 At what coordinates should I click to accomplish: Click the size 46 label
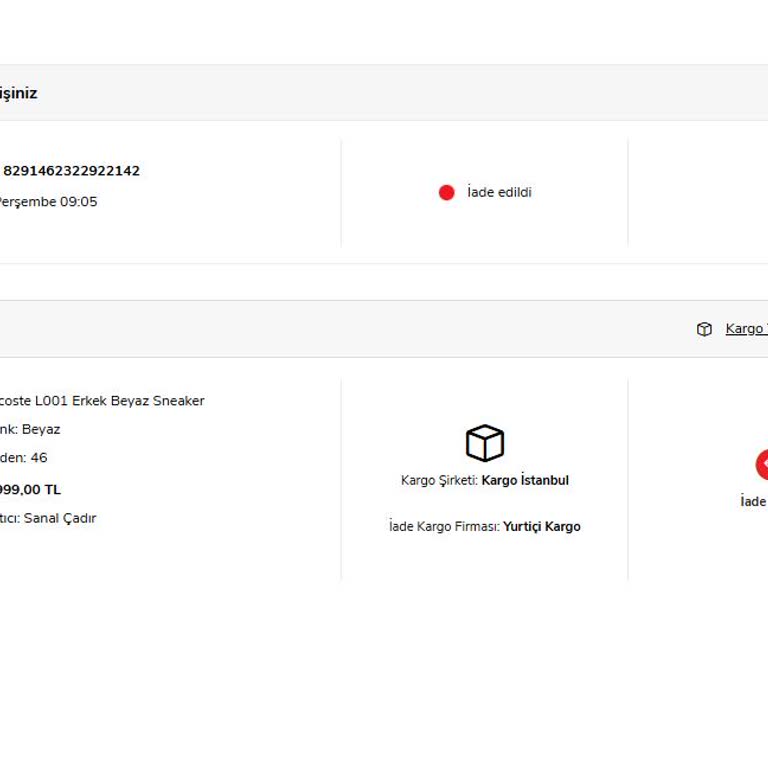(38, 458)
